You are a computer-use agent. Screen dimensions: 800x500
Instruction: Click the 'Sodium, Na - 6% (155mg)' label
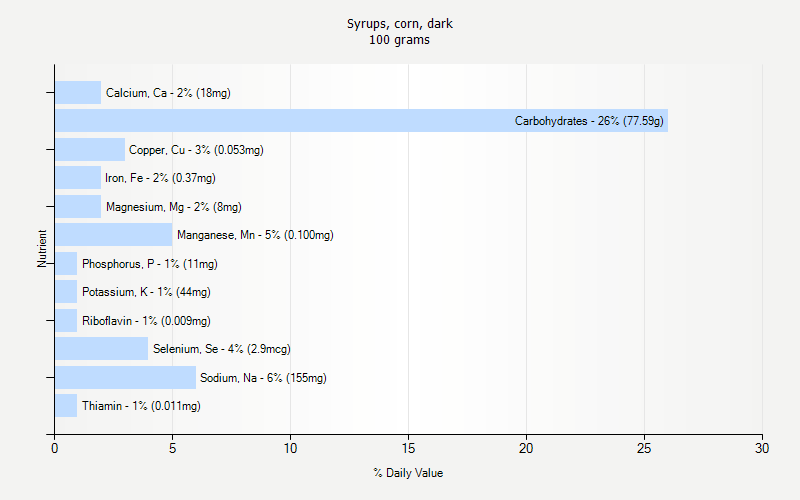tap(263, 378)
